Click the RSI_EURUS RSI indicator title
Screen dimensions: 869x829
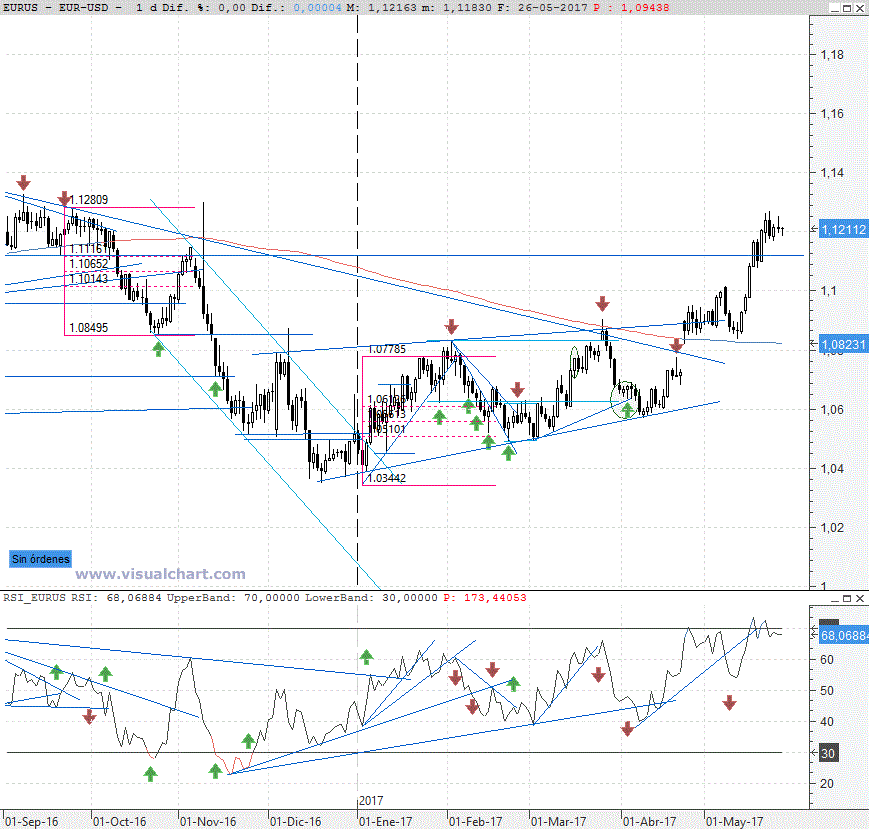tap(45, 597)
